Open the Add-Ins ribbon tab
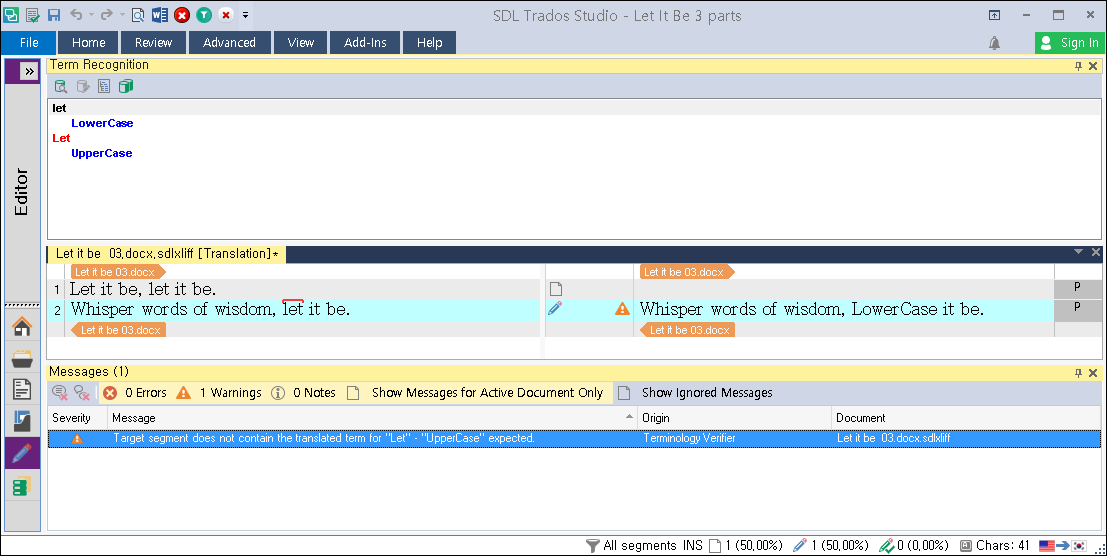1107x556 pixels. click(365, 42)
